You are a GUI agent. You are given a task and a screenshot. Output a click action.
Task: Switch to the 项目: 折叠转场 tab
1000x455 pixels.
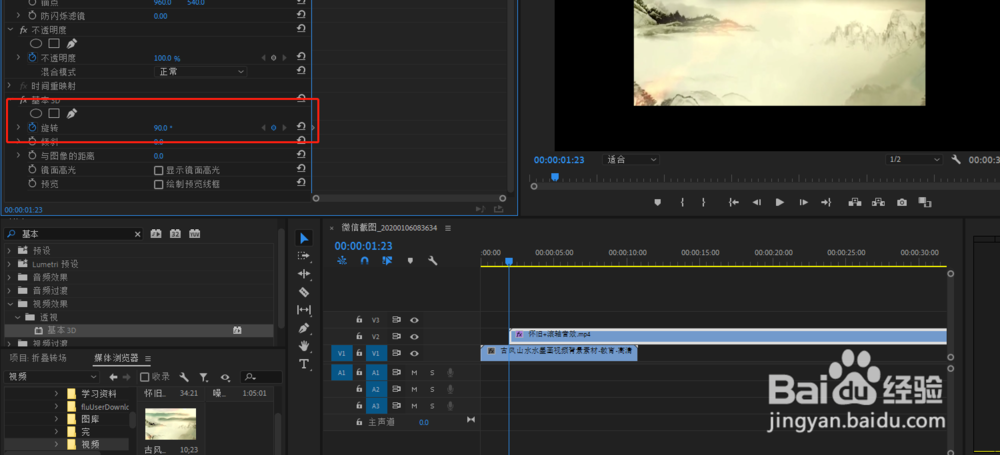tap(37, 358)
